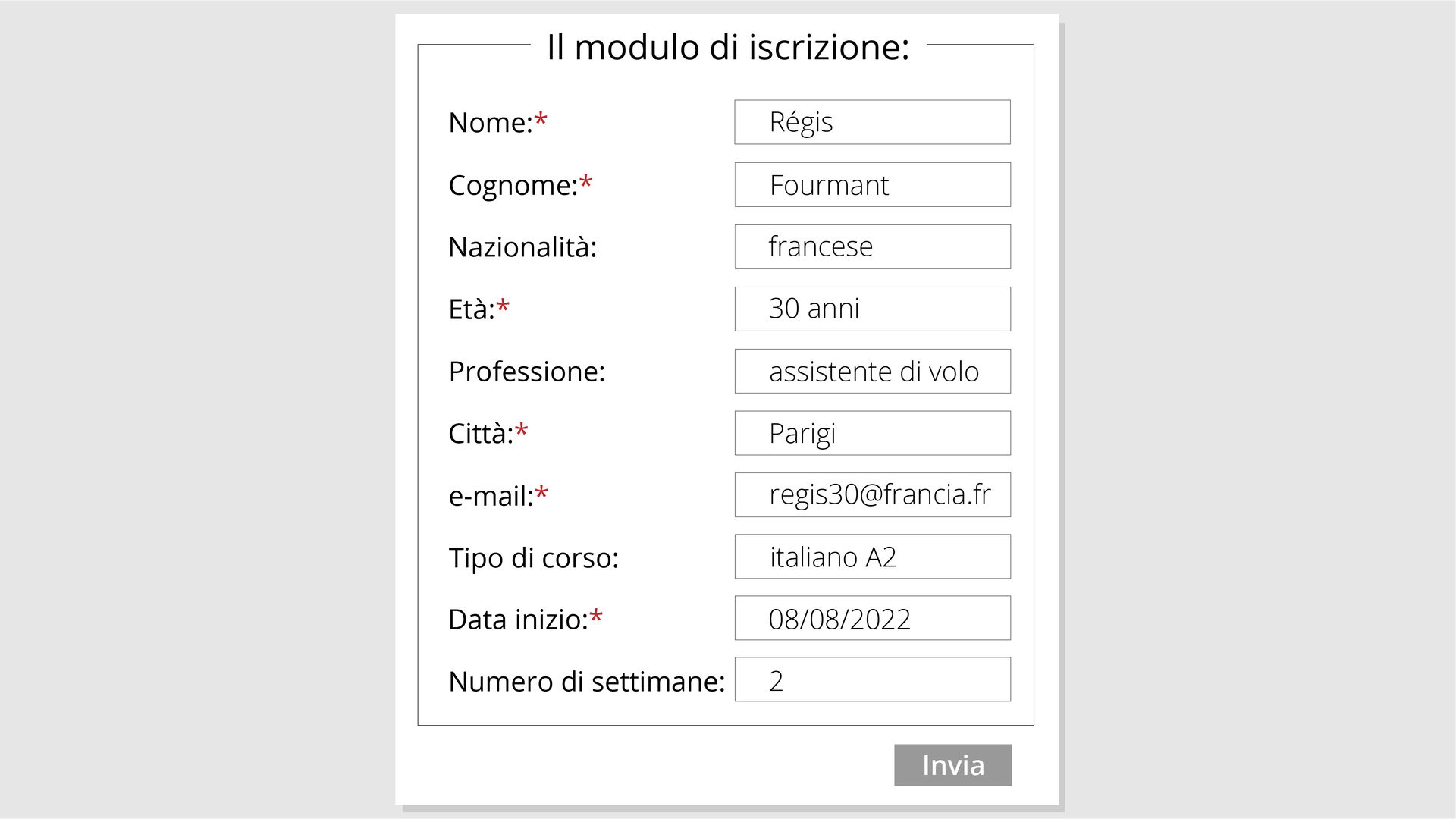Click the Tipo di corso input field
The width and height of the screenshot is (1456, 819).
pos(872,557)
